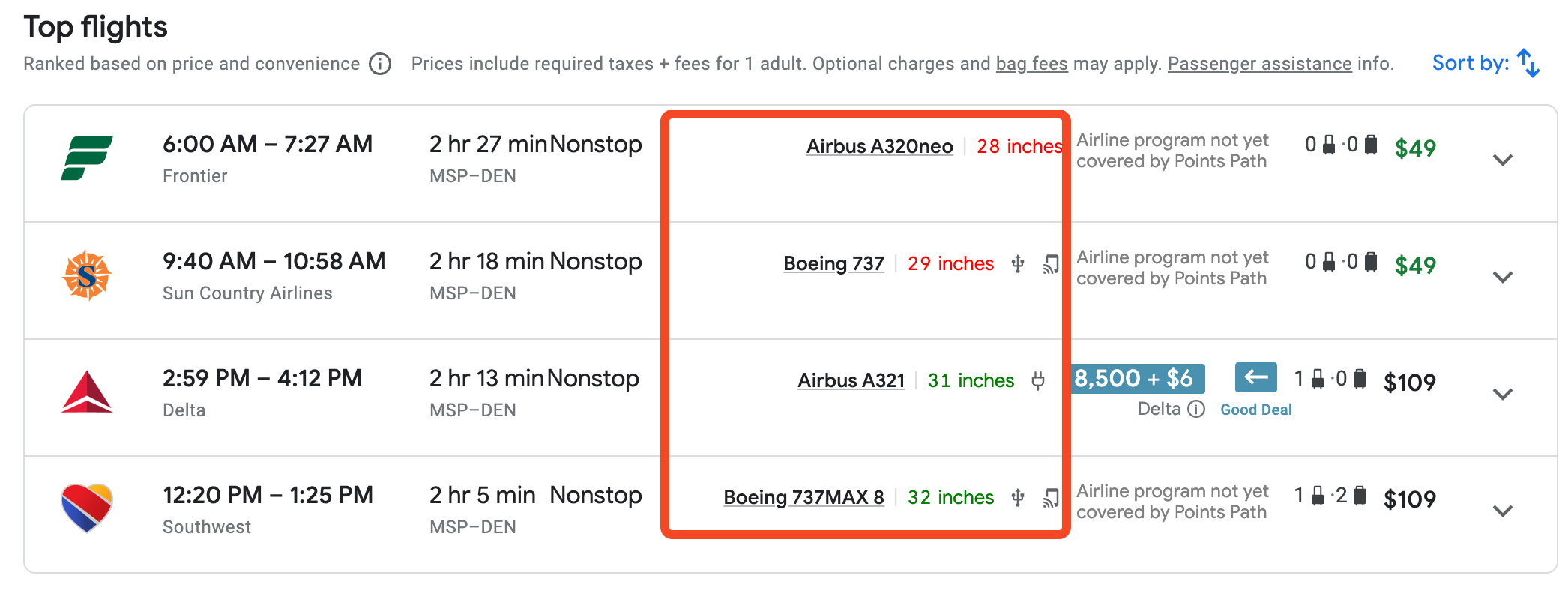1568x591 pixels.
Task: Click power outlet icon on Delta flight
Action: (x=1038, y=381)
